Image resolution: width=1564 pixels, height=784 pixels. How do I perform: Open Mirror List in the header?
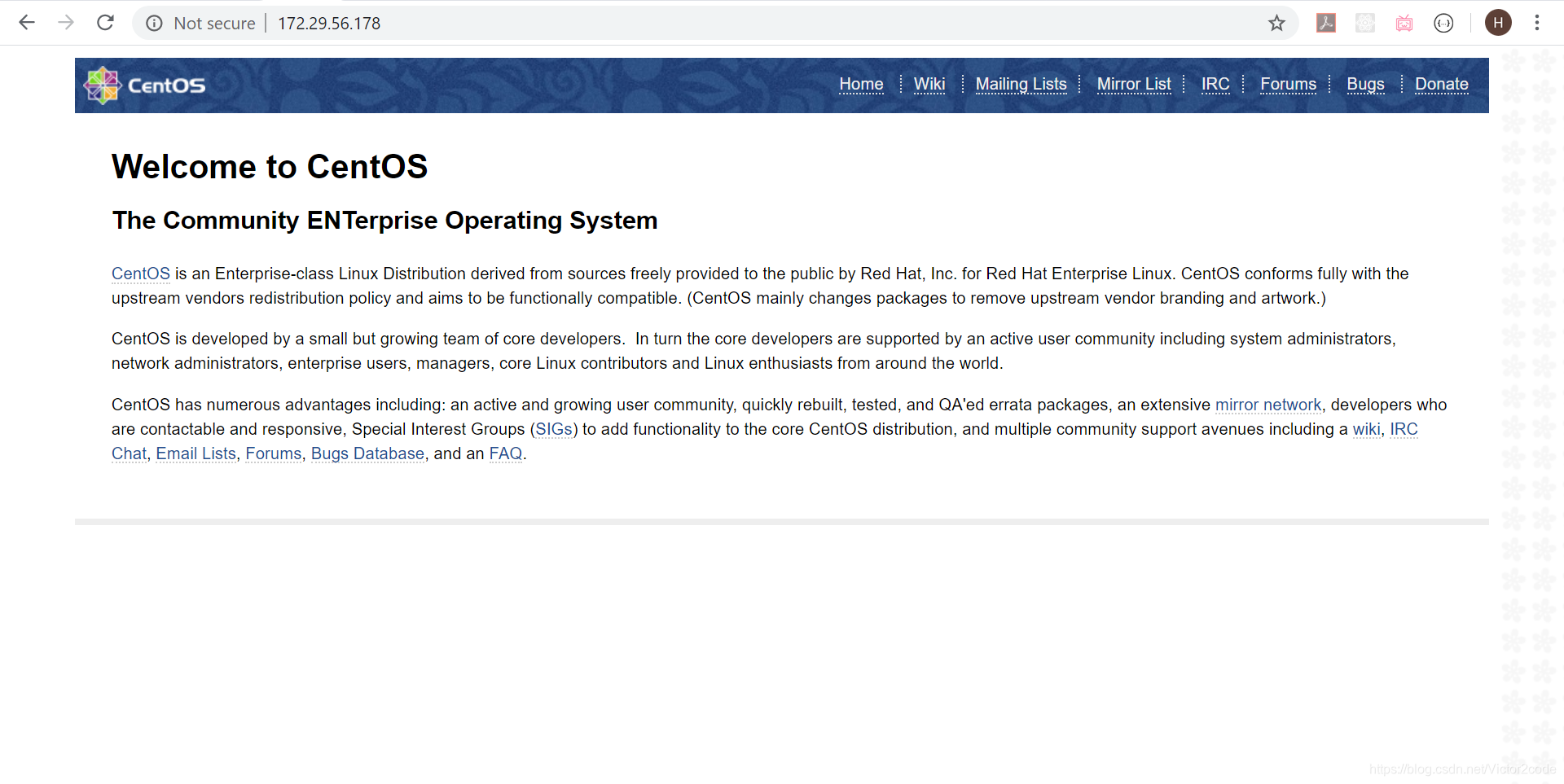click(1134, 84)
